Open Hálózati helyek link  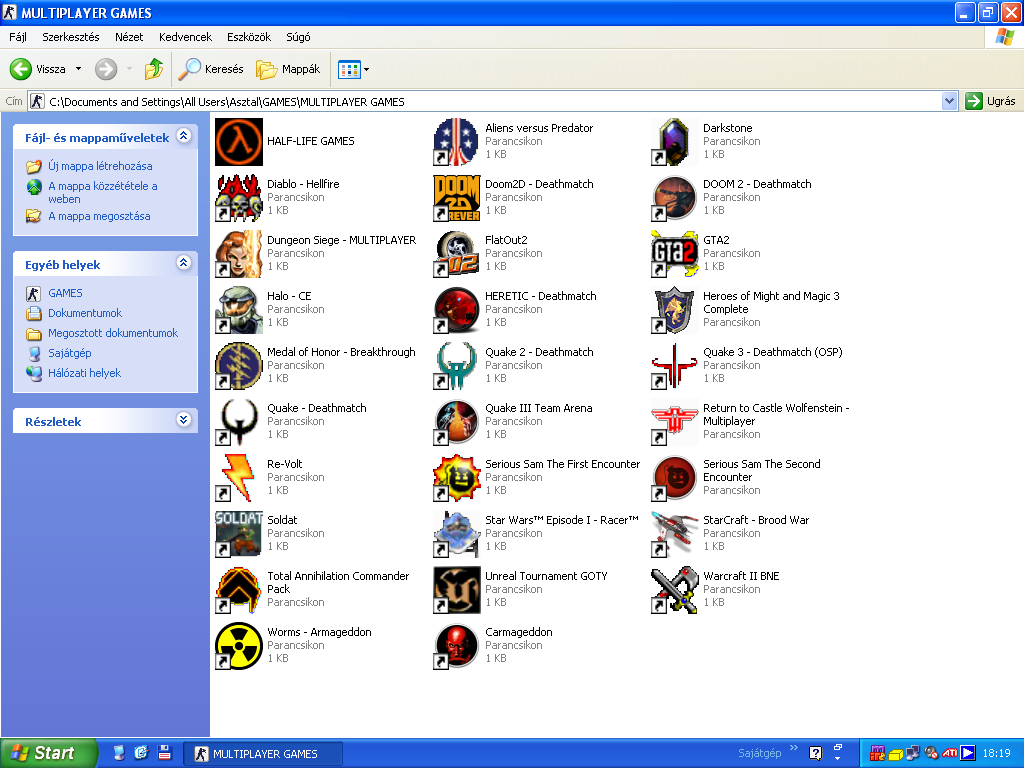point(84,374)
